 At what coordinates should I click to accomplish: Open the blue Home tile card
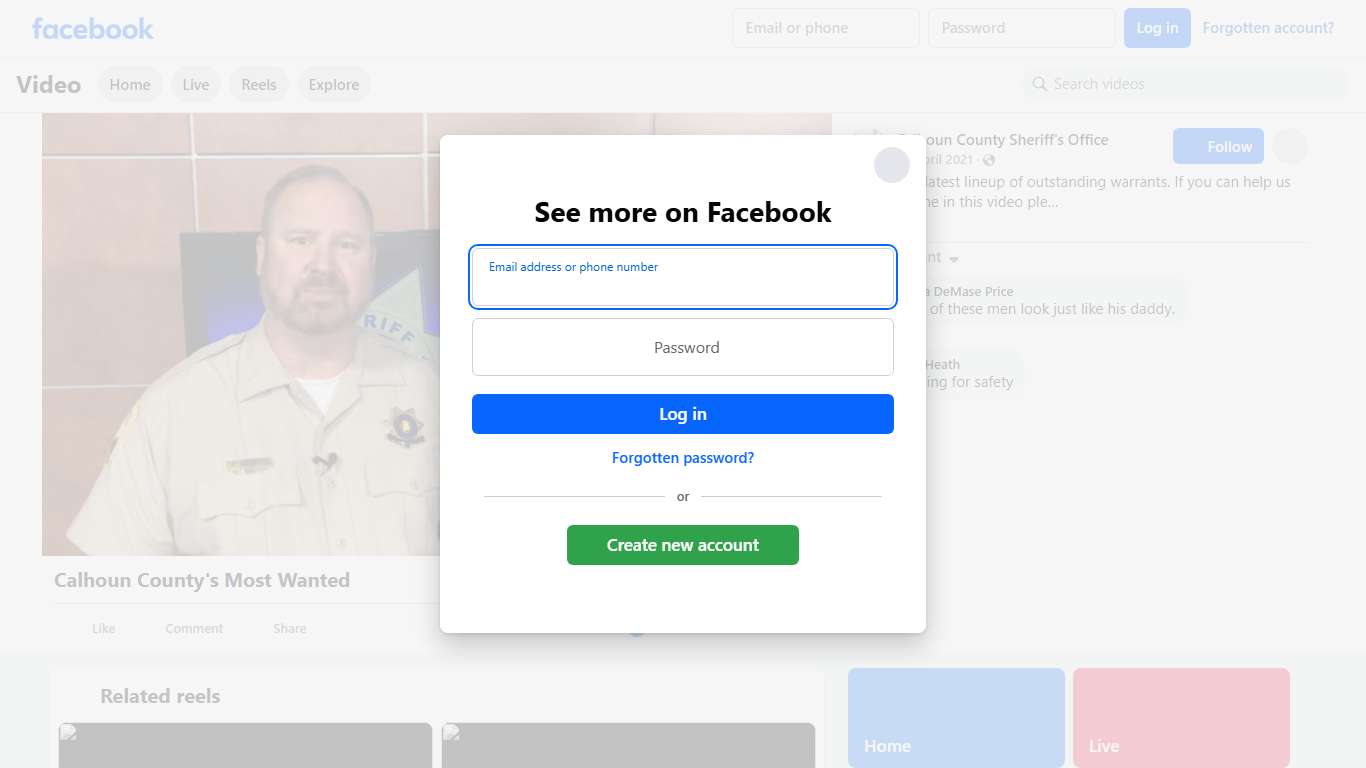956,717
